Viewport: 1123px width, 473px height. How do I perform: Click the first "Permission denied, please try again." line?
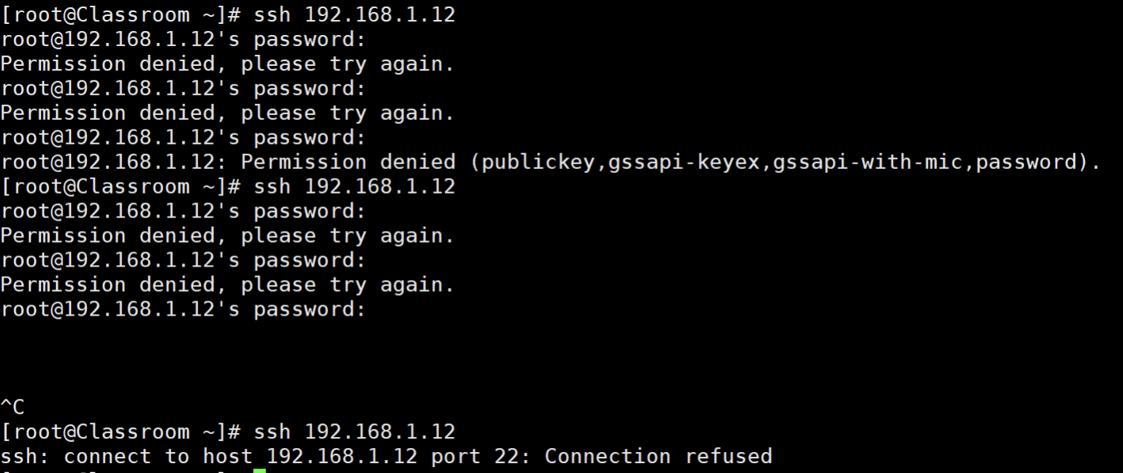click(x=227, y=64)
